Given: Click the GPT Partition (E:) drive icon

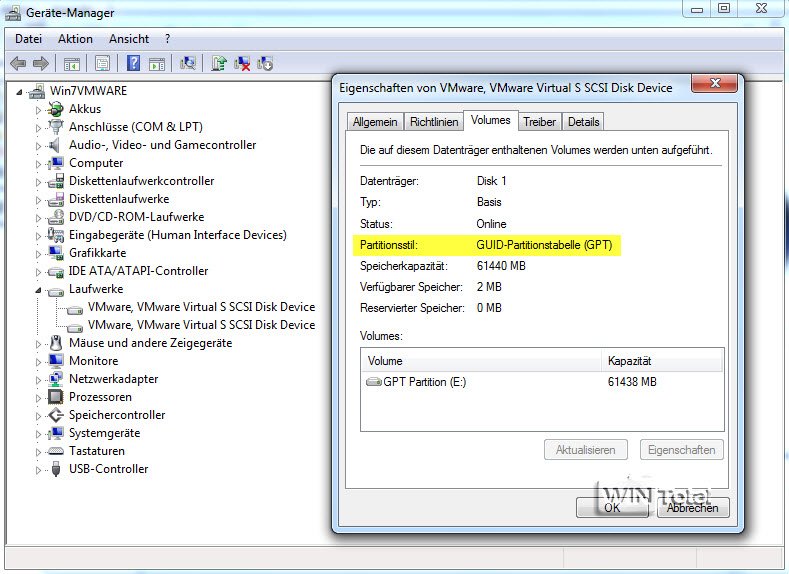Looking at the screenshot, I should point(373,382).
